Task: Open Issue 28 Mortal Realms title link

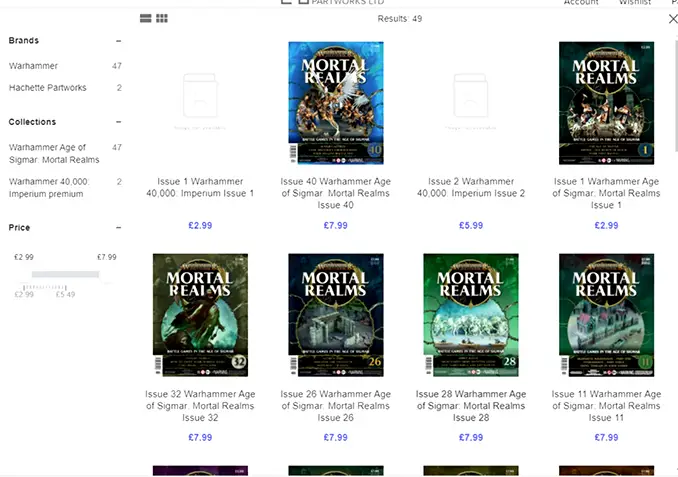Action: (471, 406)
